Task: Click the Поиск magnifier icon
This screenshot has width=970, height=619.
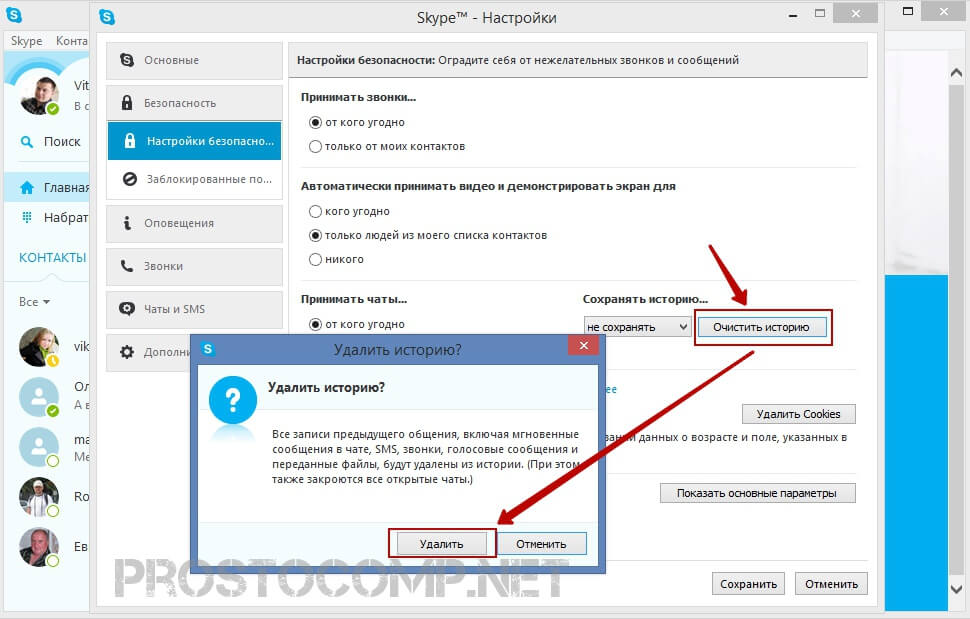Action: tap(27, 142)
